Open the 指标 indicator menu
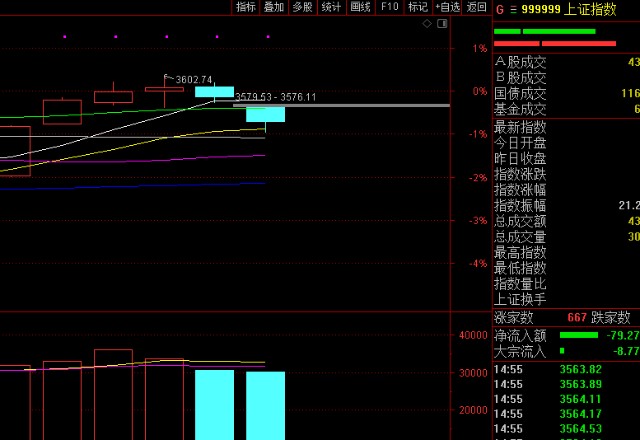640x440 pixels. tap(246, 7)
